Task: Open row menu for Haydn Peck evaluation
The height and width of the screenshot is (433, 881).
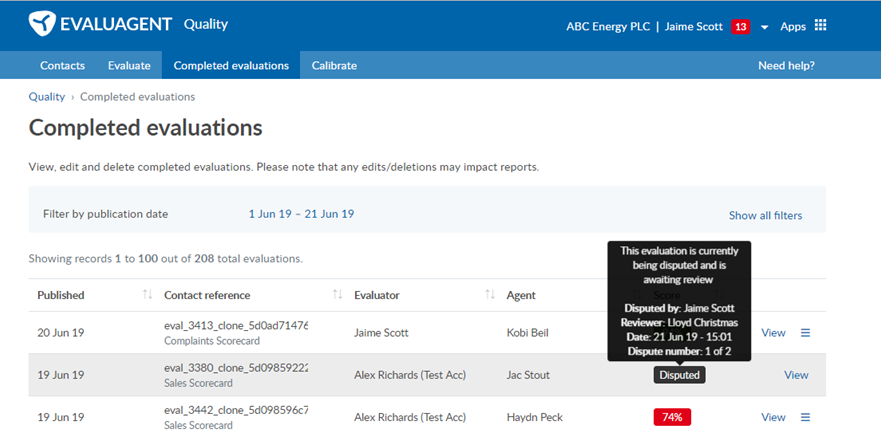Action: click(x=805, y=417)
